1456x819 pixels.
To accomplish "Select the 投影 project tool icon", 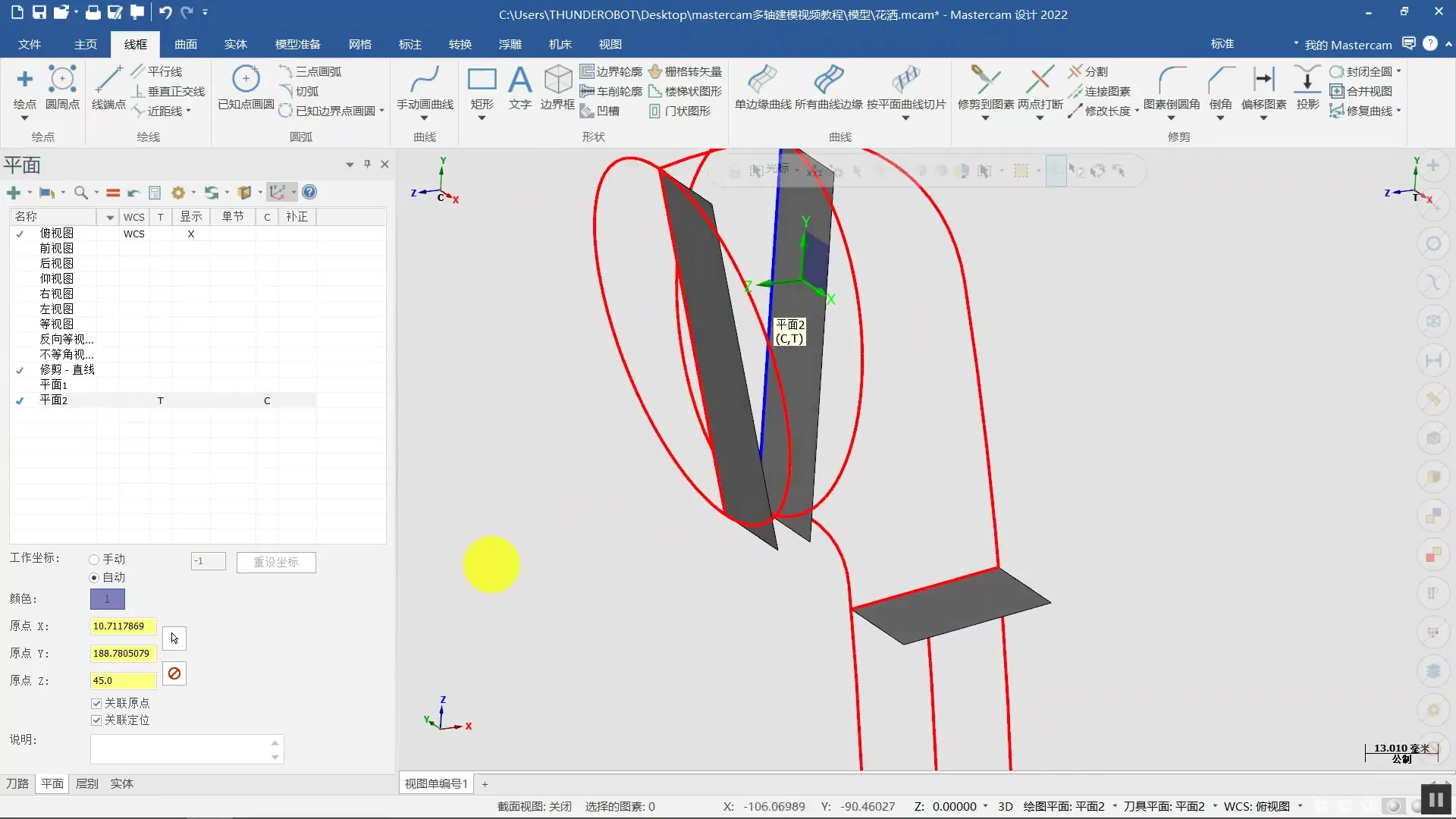I will coord(1307,80).
